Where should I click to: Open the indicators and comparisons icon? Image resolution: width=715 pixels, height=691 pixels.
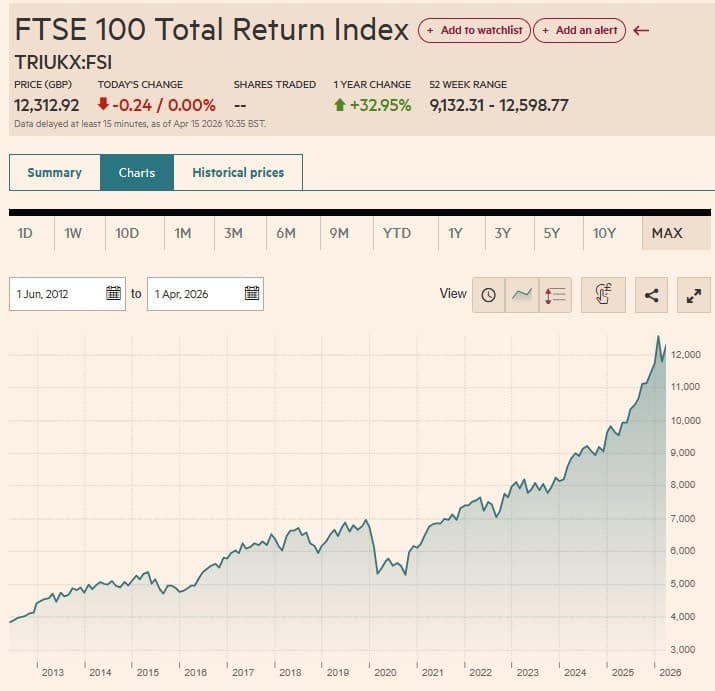pyautogui.click(x=555, y=295)
